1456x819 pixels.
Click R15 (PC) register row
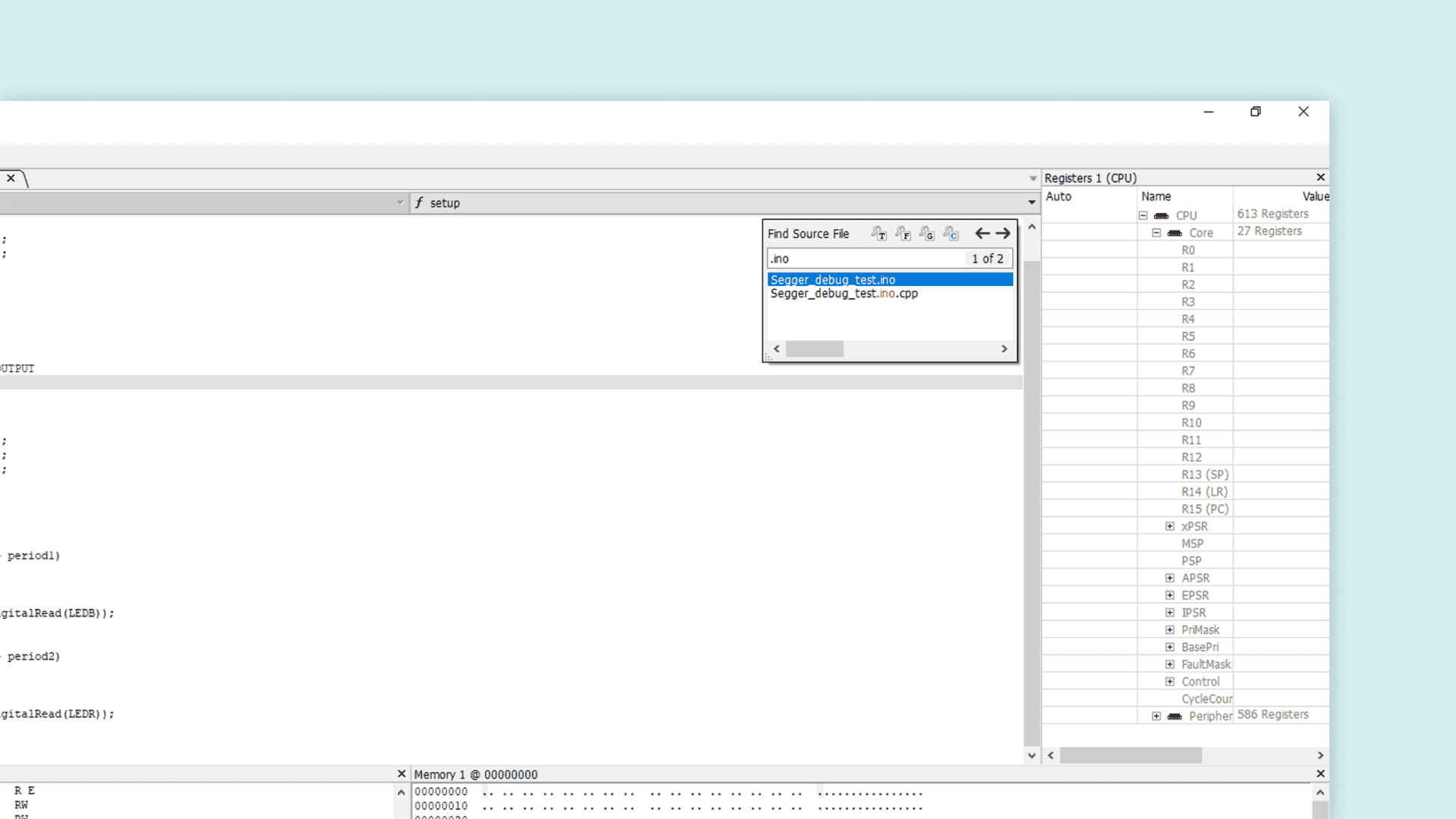[1204, 509]
